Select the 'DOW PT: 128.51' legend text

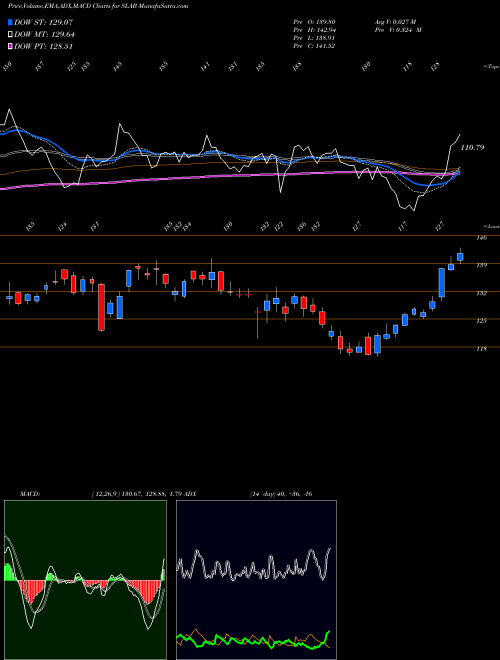(44, 47)
